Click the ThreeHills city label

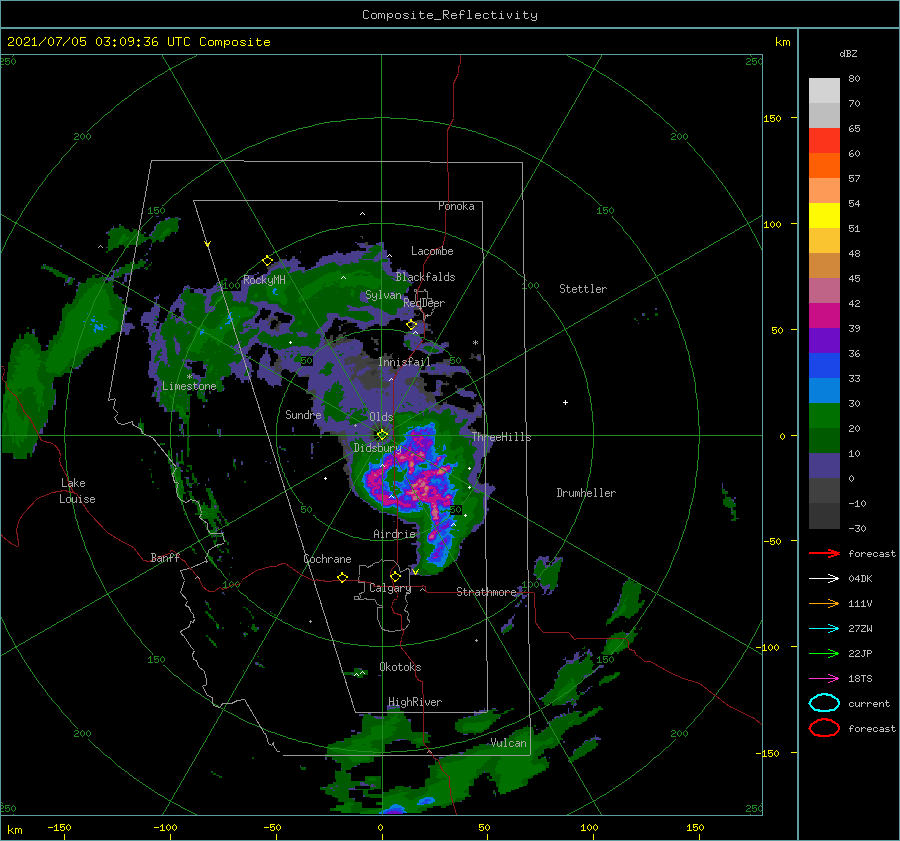[501, 437]
